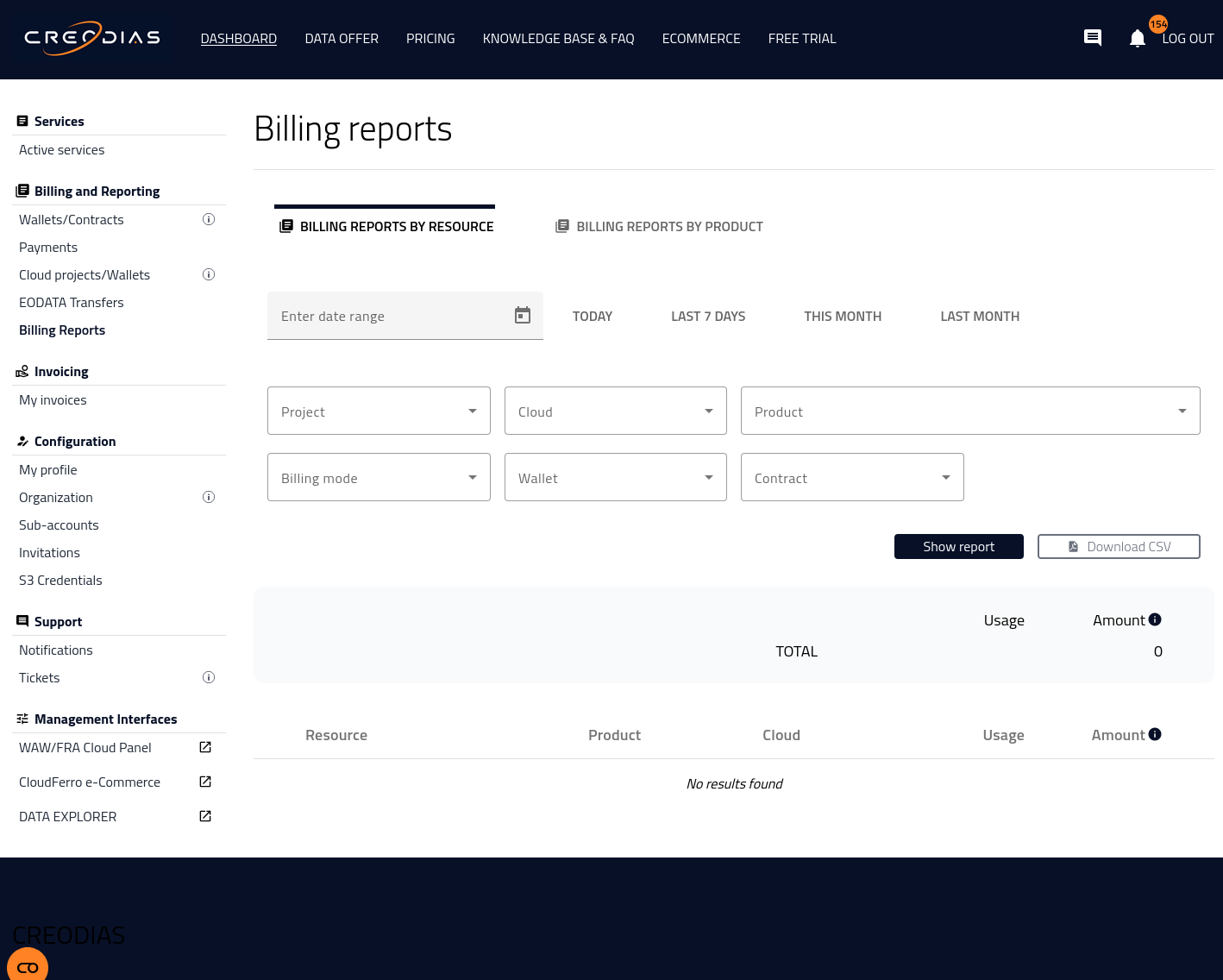Click info icon next to Wallets/Contracts
The height and width of the screenshot is (980, 1223).
pos(208,219)
